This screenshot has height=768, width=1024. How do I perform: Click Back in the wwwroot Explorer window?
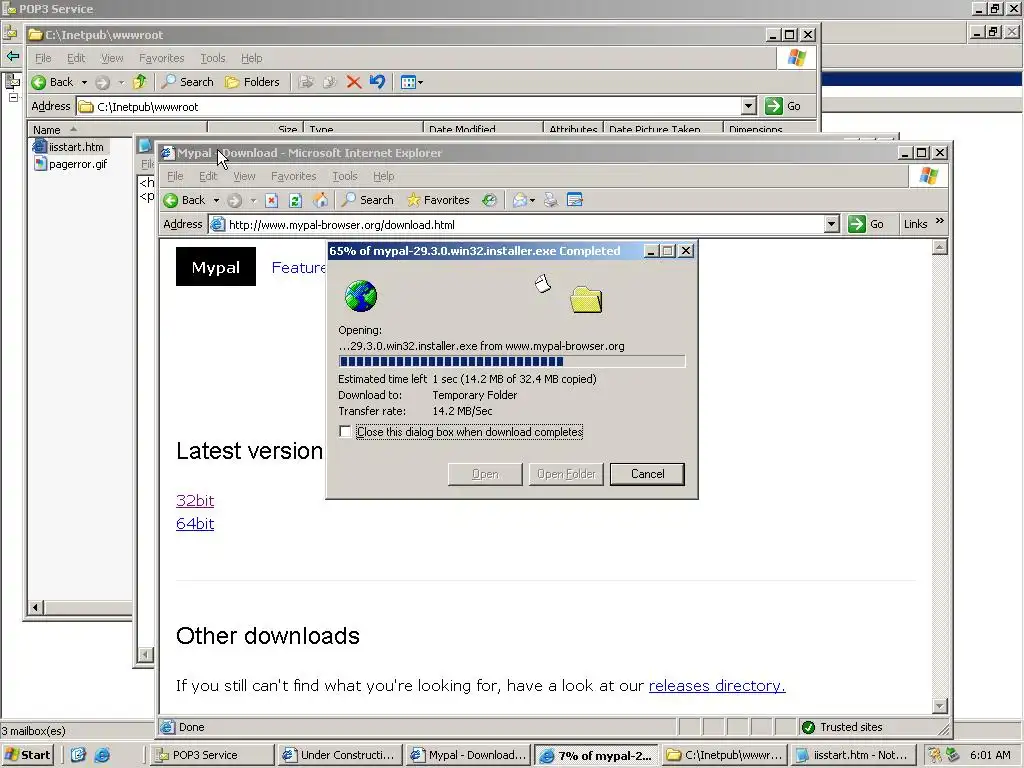[x=52, y=82]
